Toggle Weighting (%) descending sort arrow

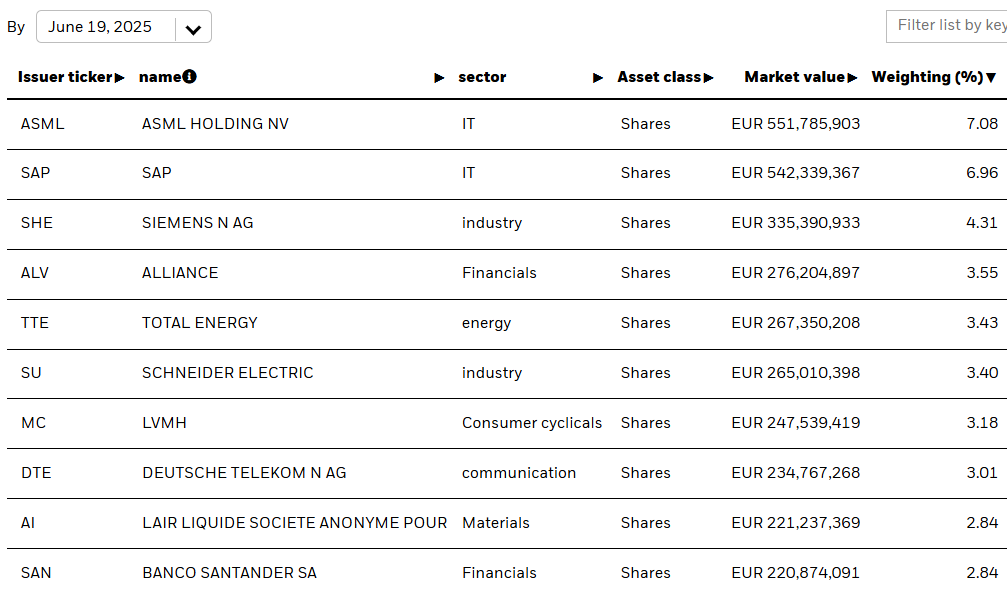point(991,78)
